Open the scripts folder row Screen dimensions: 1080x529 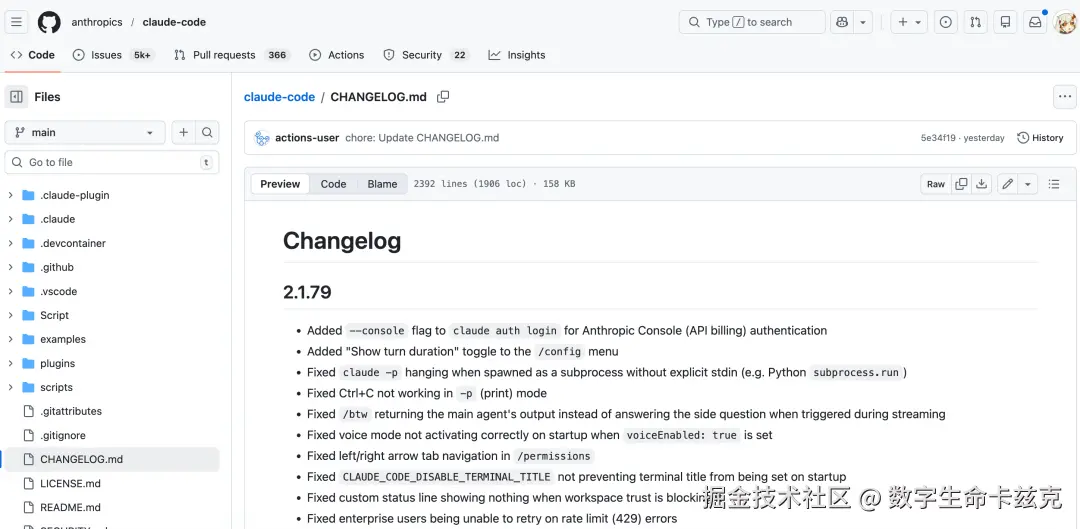[112, 388]
